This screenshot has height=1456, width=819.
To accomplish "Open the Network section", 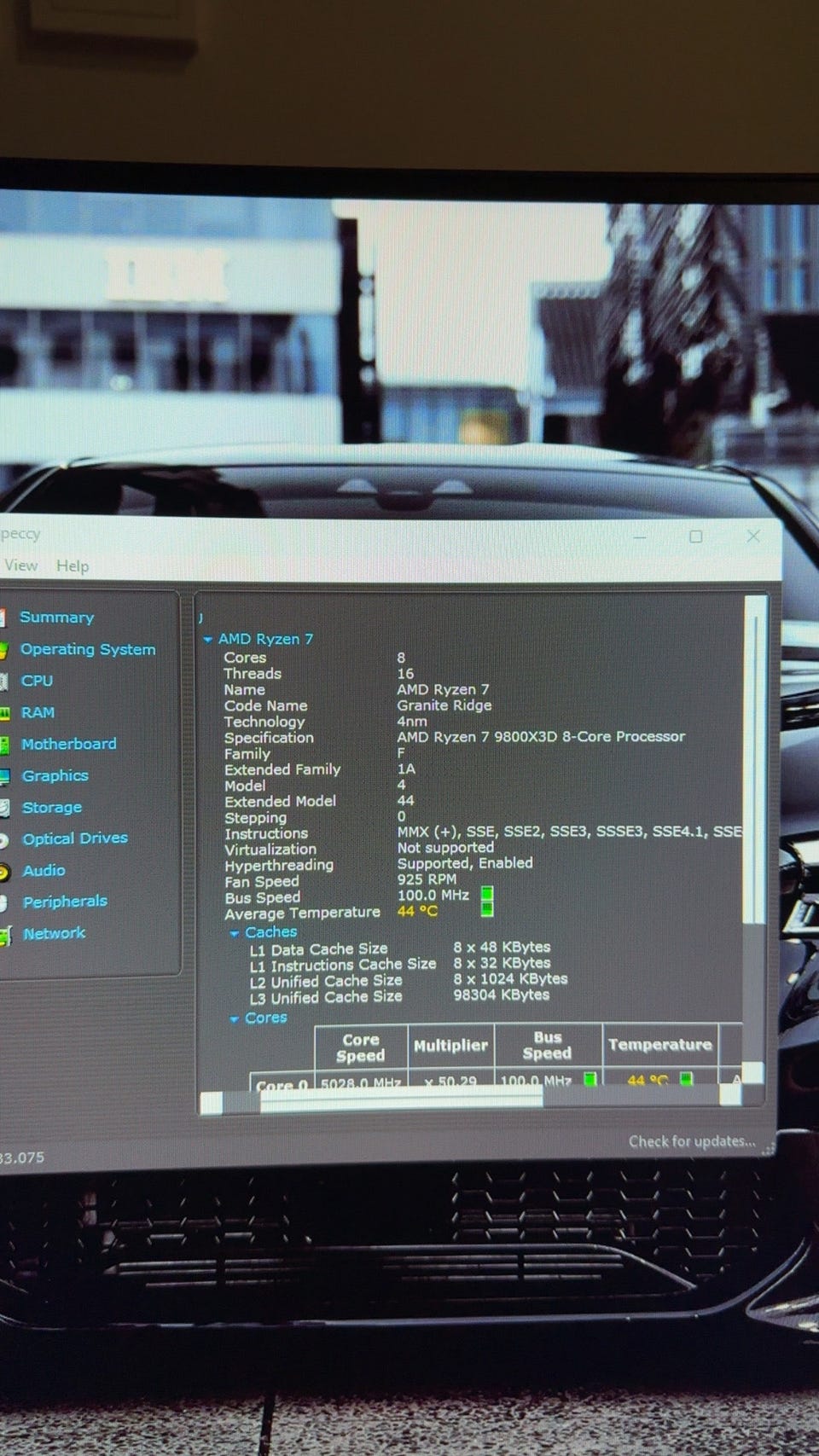I will pyautogui.click(x=54, y=933).
